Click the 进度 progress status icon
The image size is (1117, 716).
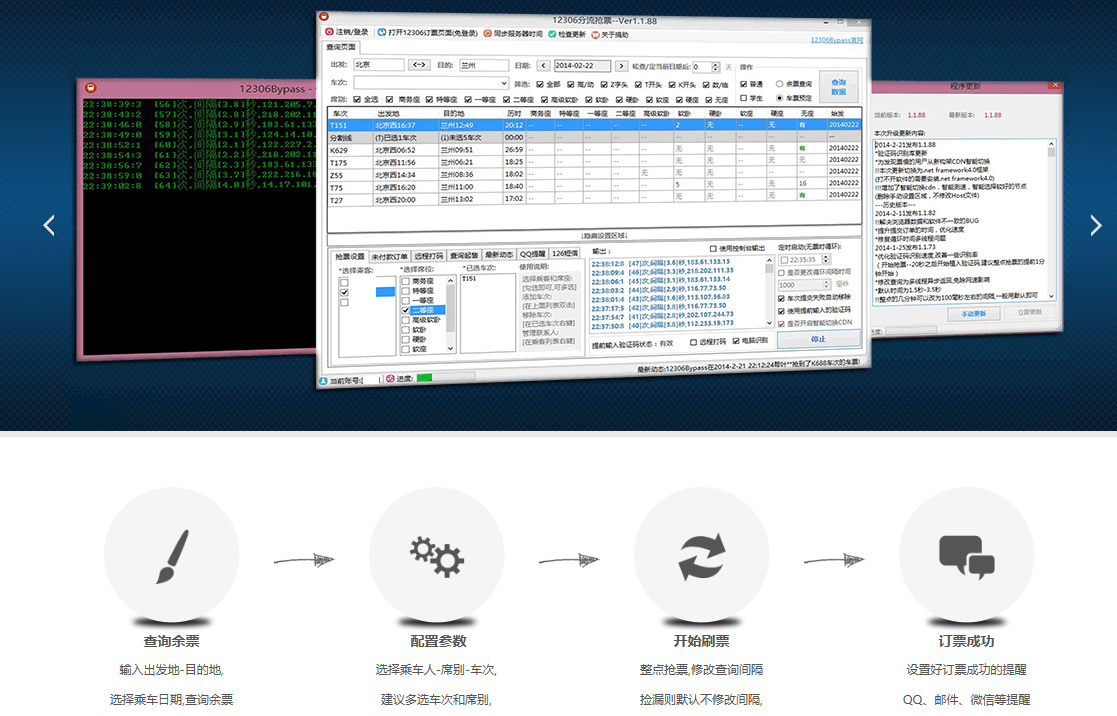pyautogui.click(x=390, y=378)
